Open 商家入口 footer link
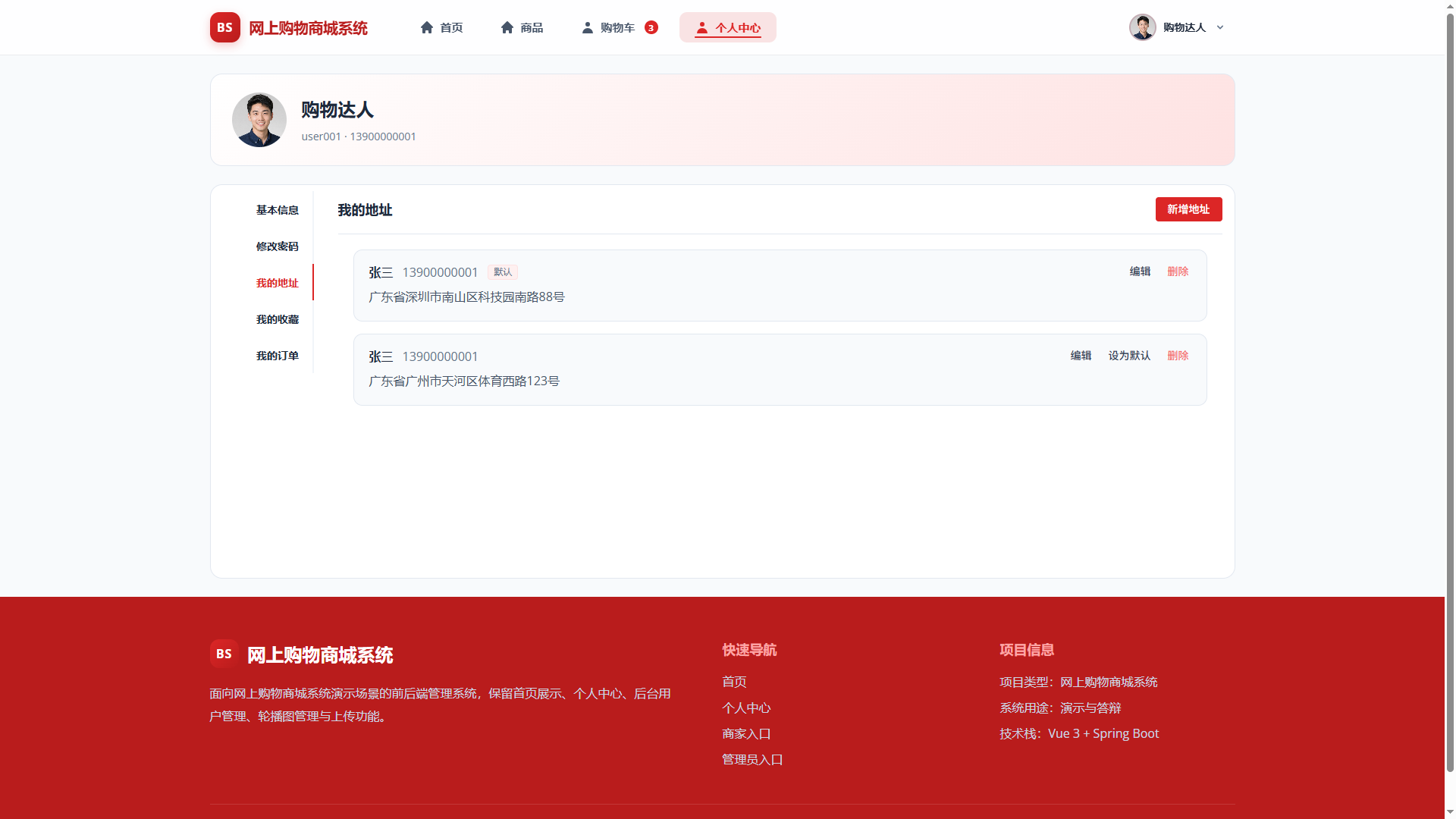The image size is (1456, 819). 746,733
